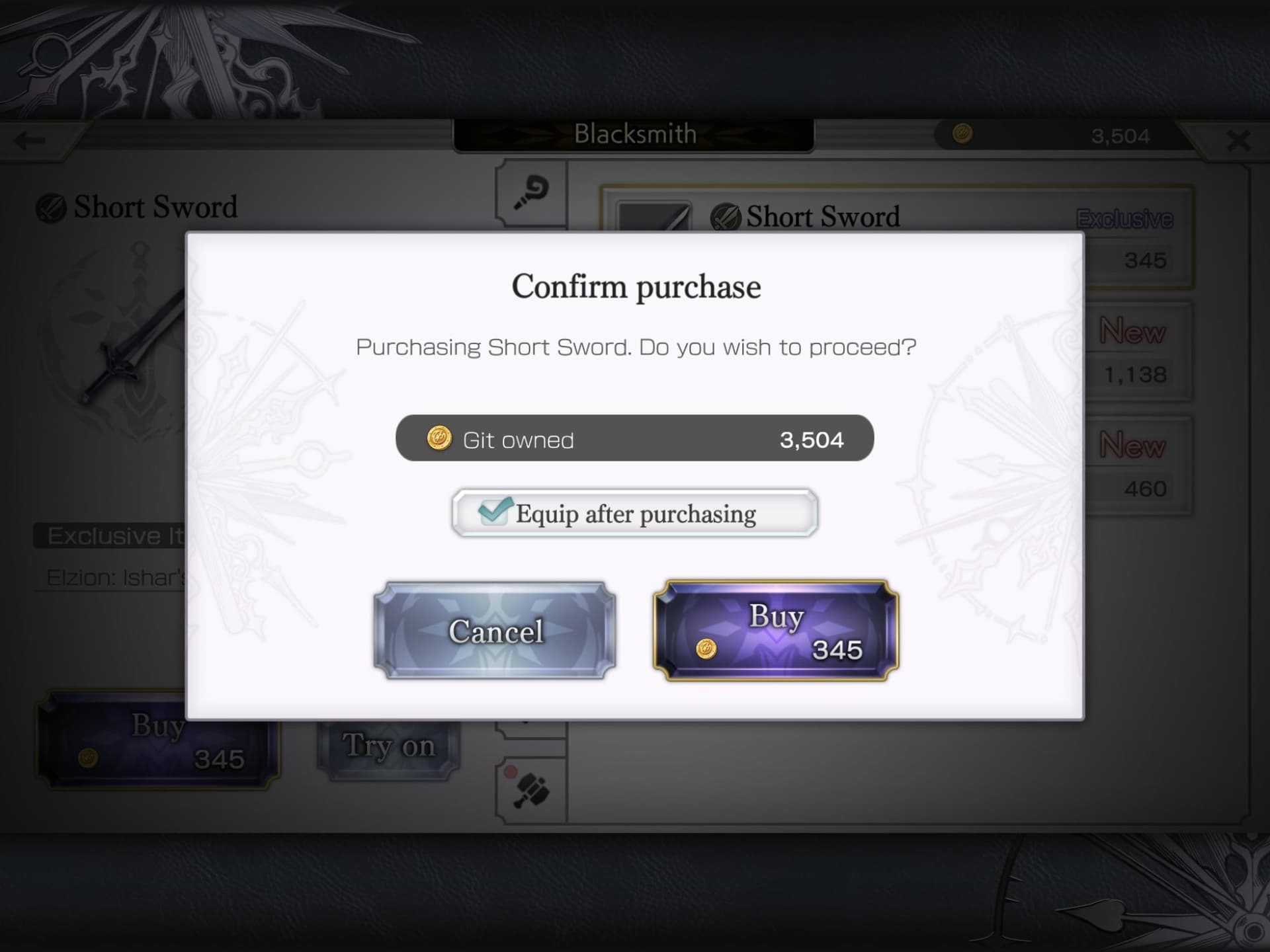1270x952 pixels.
Task: Click the Git coin icon in header
Action: [x=962, y=134]
